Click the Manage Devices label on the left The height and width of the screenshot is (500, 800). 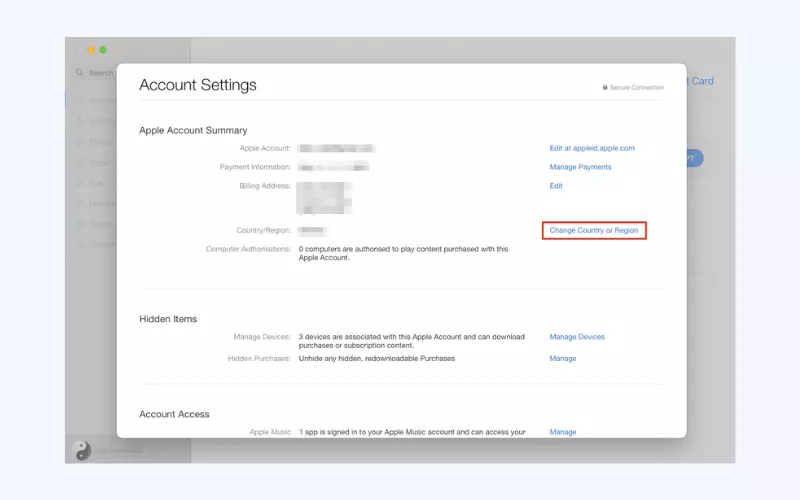click(x=262, y=337)
